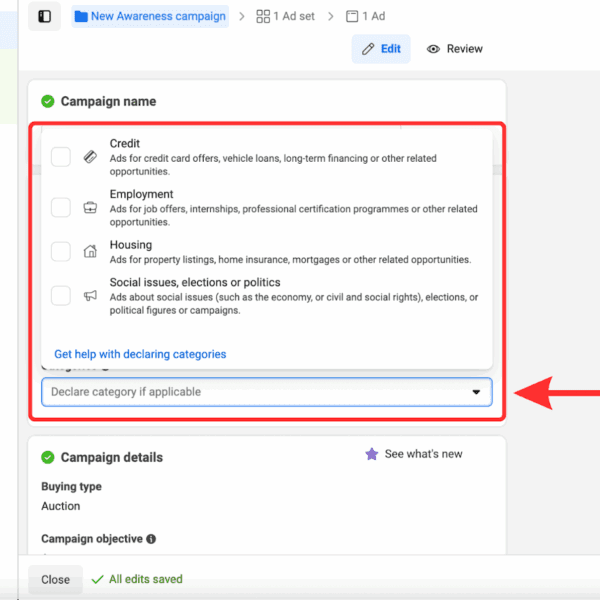Click the Credit category card icon
The image size is (600, 600).
90,157
